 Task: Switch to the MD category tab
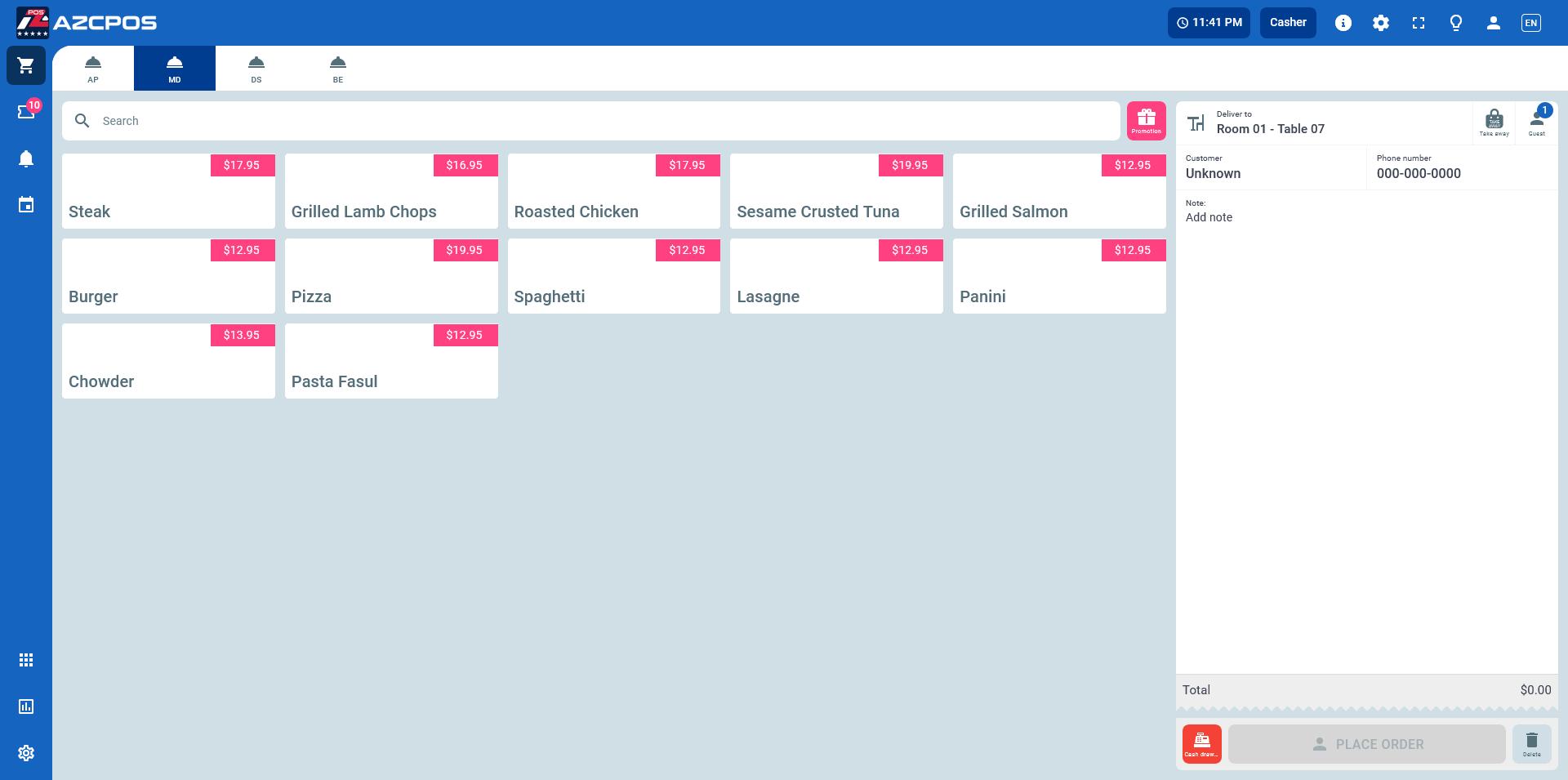click(175, 69)
